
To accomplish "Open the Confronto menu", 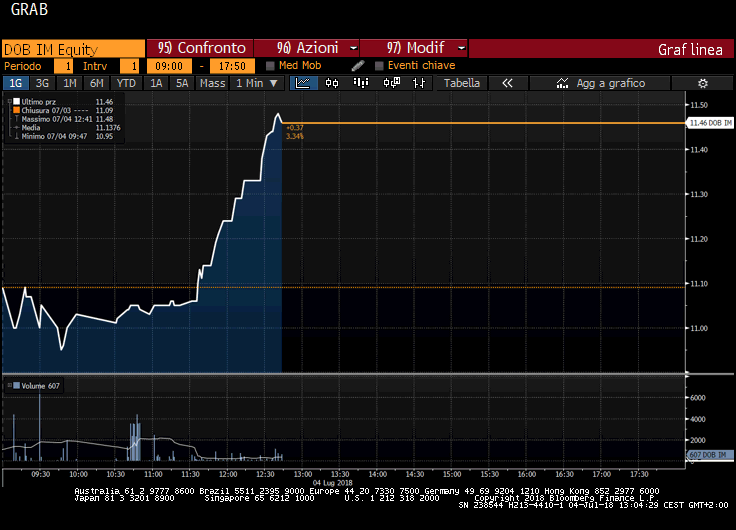I will 200,48.
